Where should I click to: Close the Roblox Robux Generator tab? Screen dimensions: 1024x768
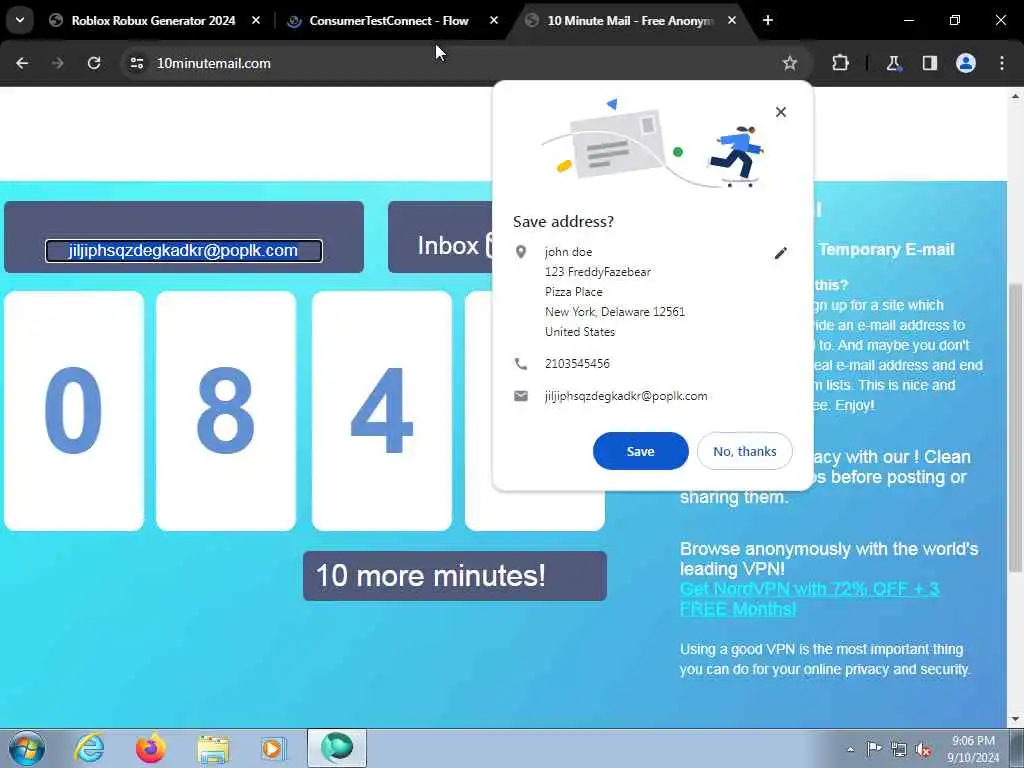coord(256,21)
